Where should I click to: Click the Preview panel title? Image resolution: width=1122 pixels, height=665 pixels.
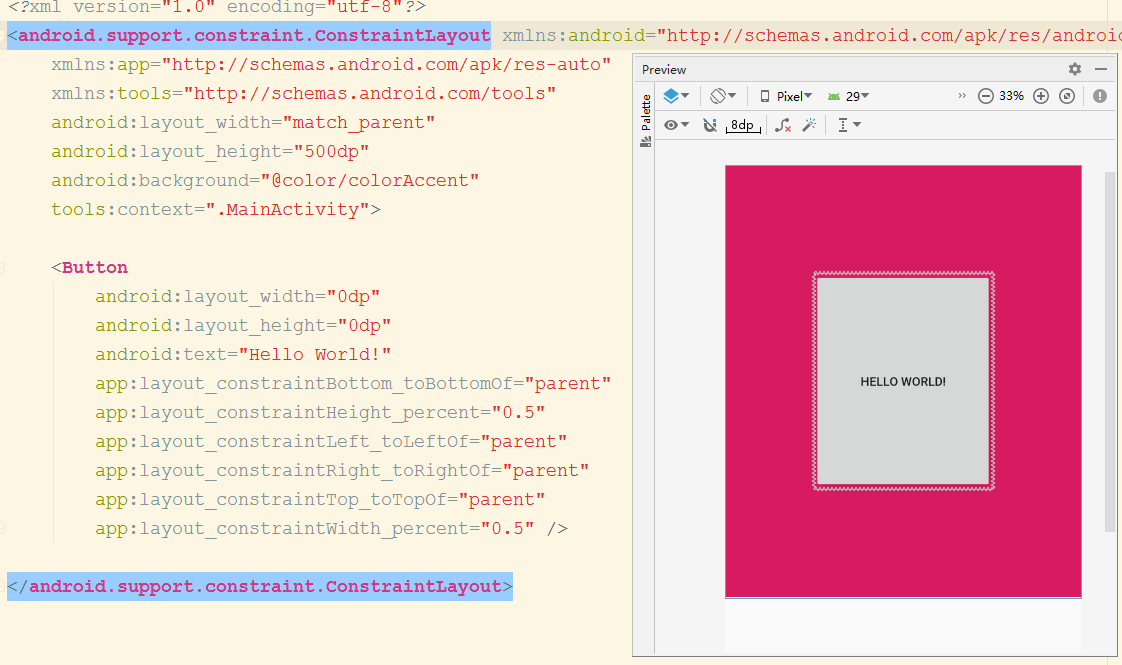click(664, 69)
